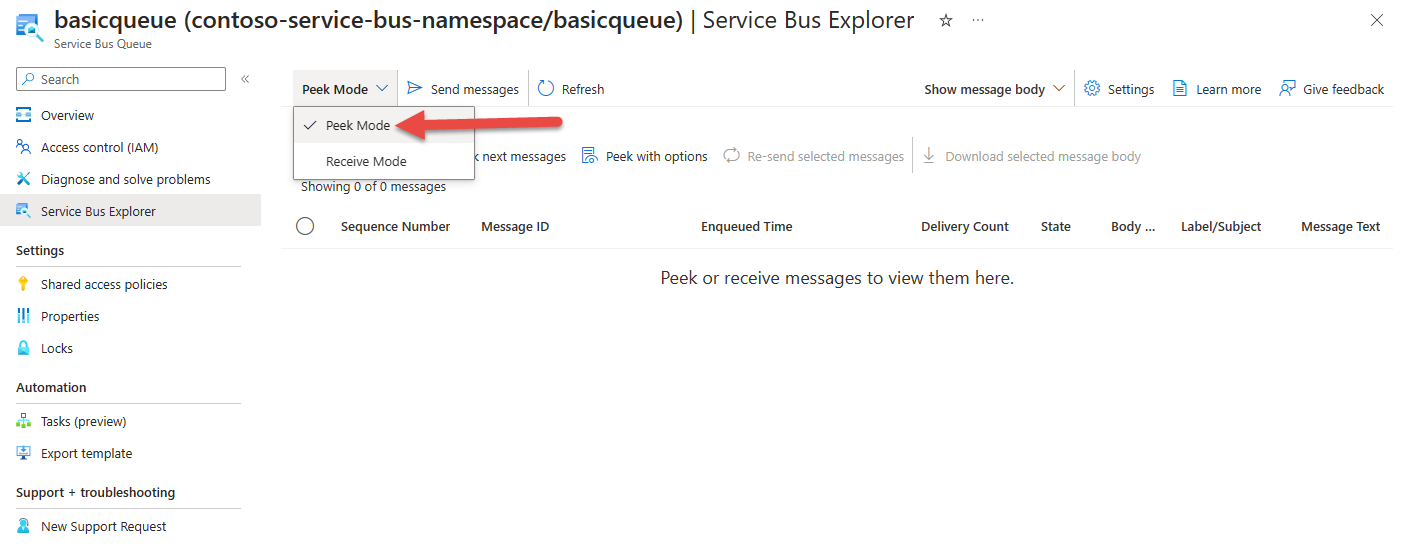1413x552 pixels.
Task: Click the Learn more document icon
Action: 1180,88
